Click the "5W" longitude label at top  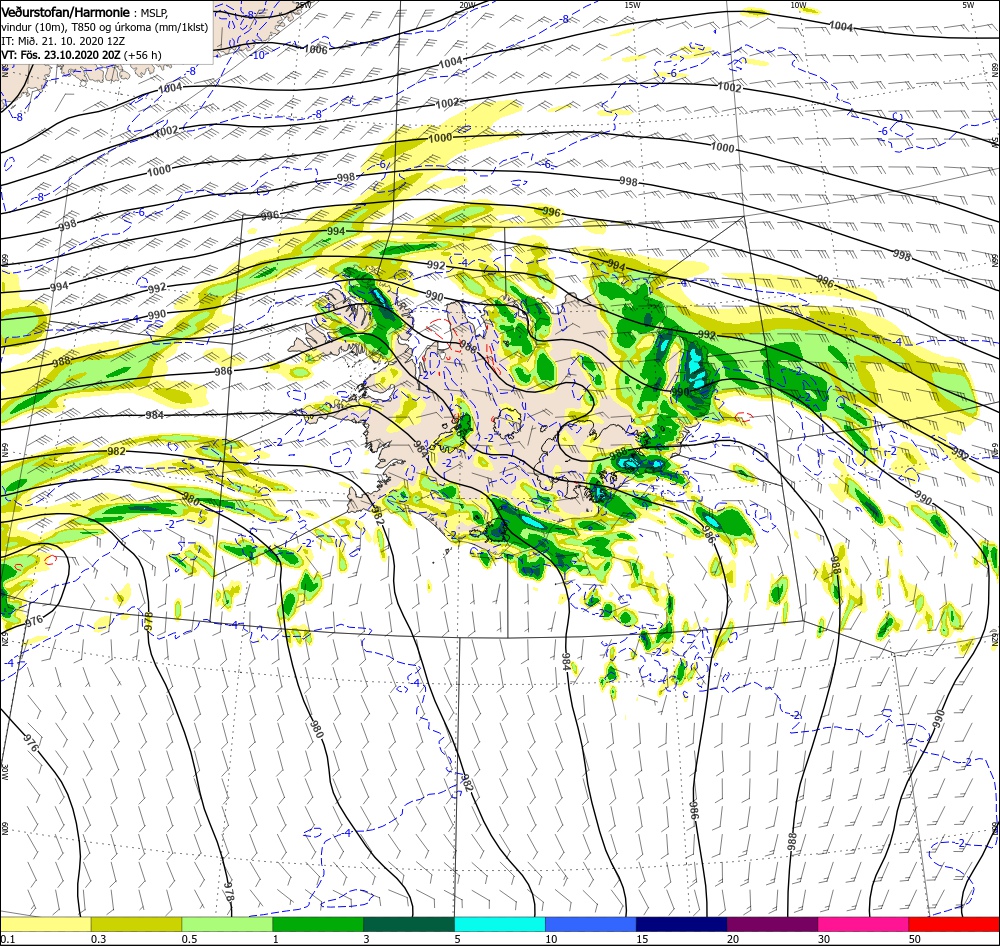click(969, 5)
